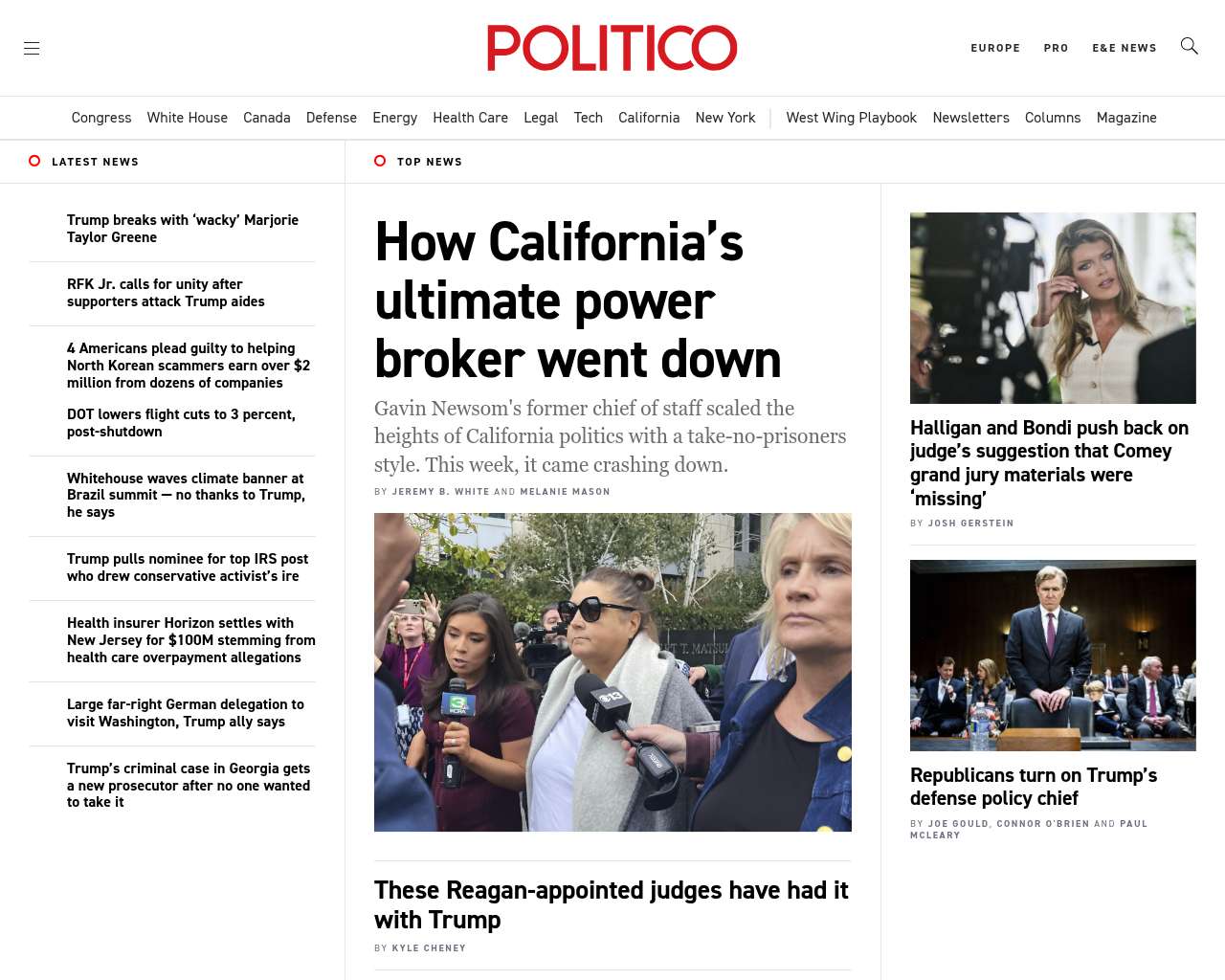Image resolution: width=1225 pixels, height=980 pixels.
Task: Click the search magnifier icon
Action: coord(1189,46)
